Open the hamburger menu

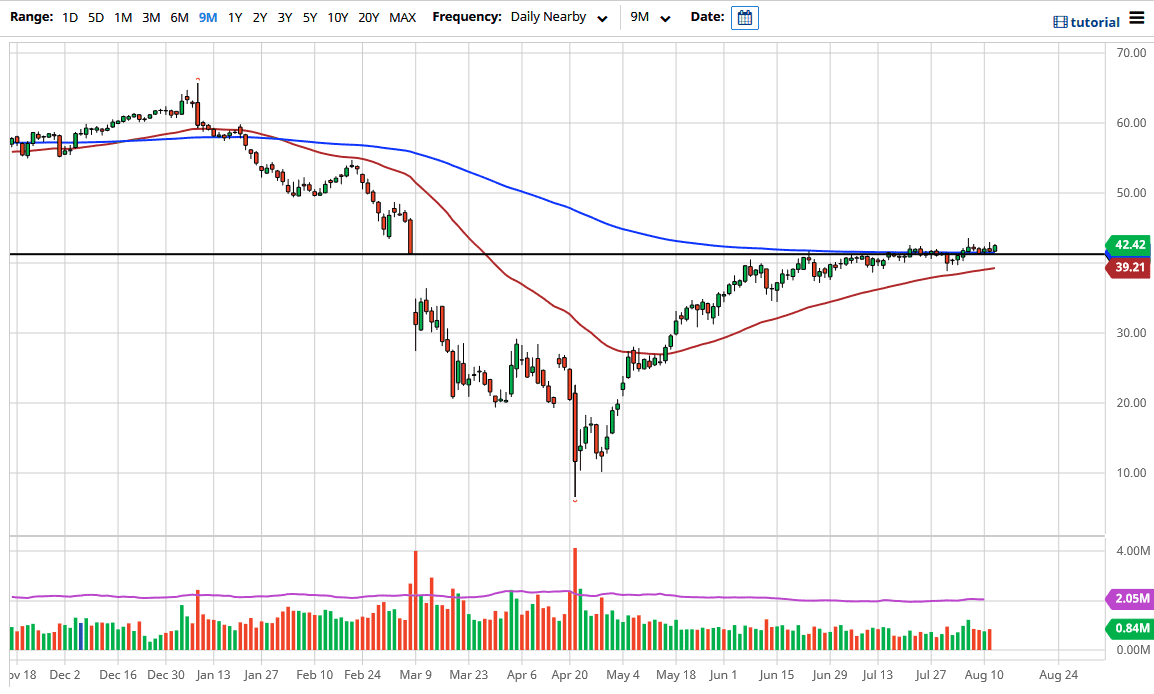(1136, 17)
